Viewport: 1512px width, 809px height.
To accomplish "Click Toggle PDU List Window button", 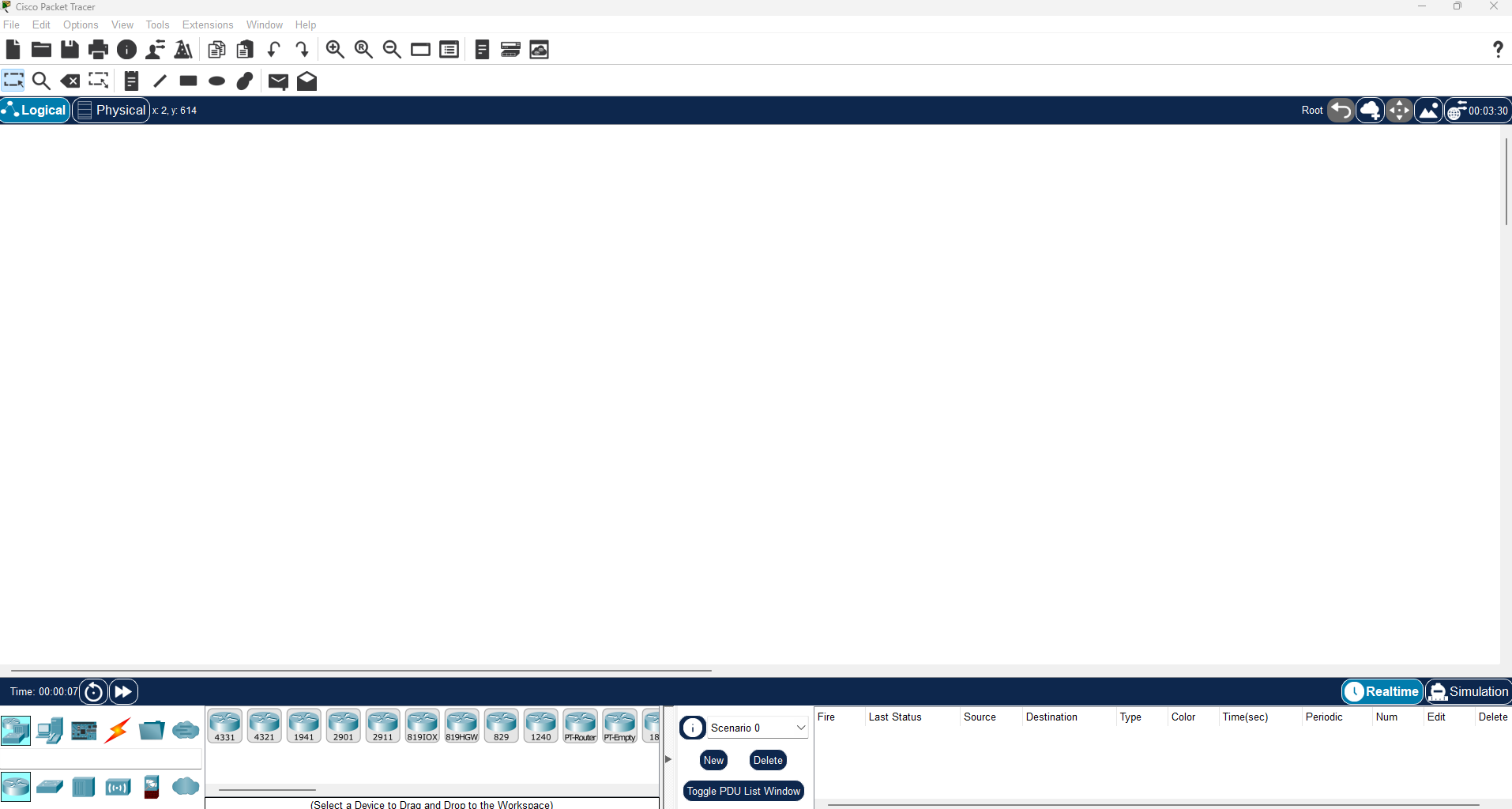I will pyautogui.click(x=743, y=791).
